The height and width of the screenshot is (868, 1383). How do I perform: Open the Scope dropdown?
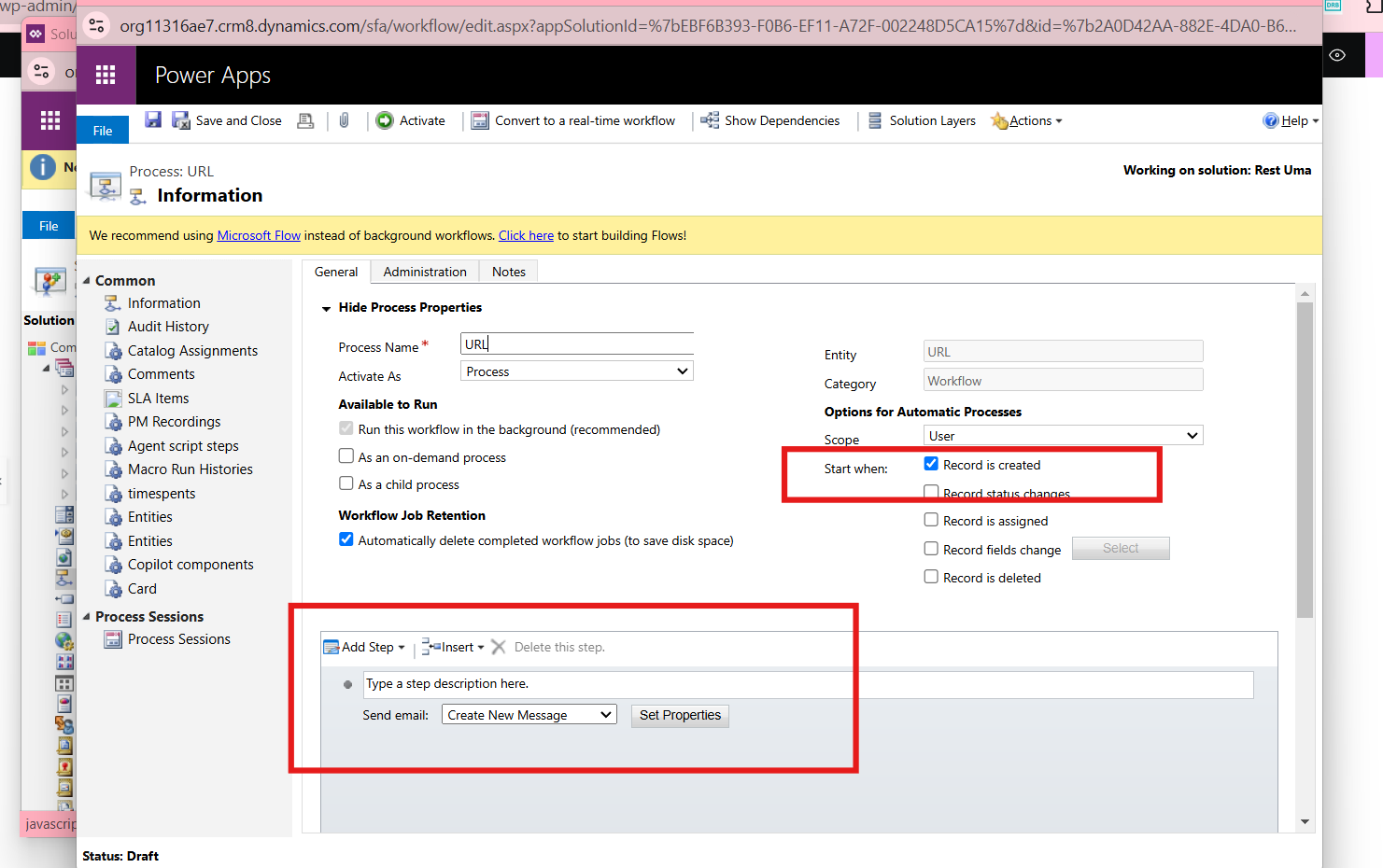click(x=1063, y=436)
